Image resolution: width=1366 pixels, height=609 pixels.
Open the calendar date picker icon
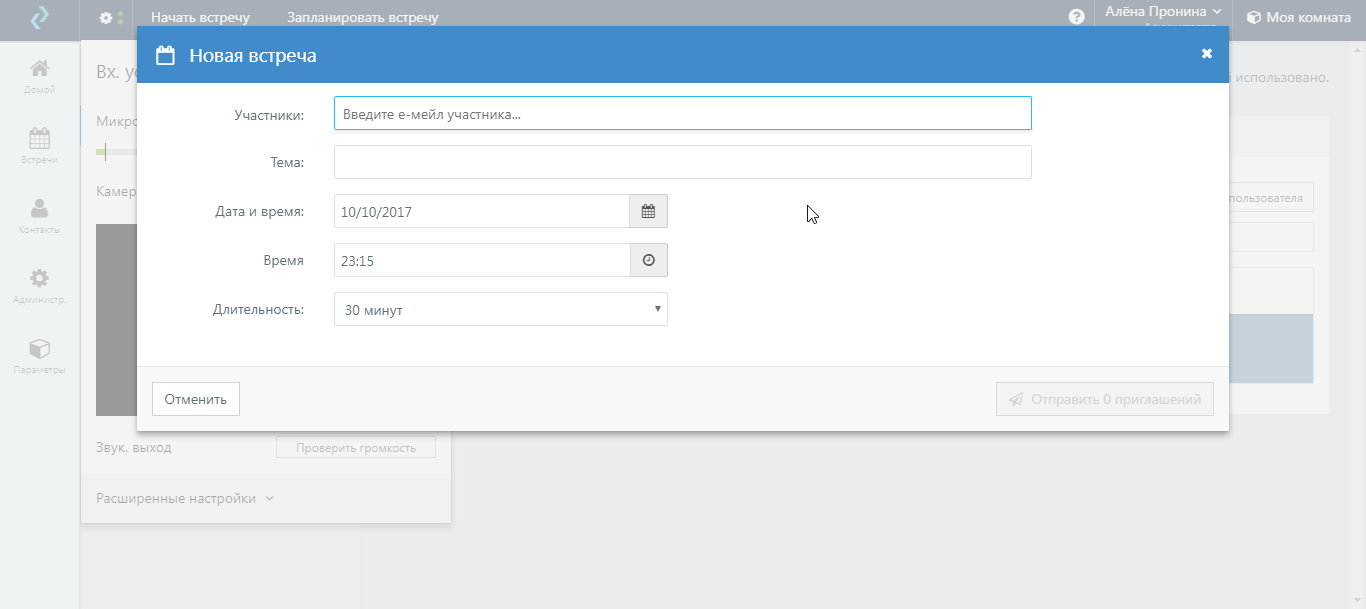click(x=648, y=212)
